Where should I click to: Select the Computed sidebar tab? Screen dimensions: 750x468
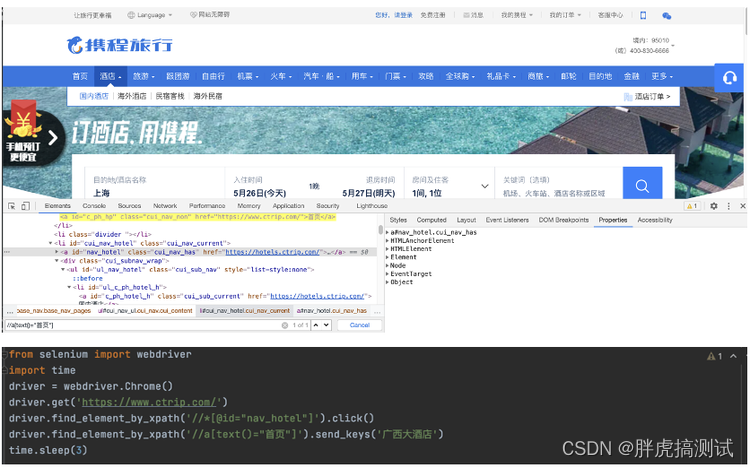click(x=431, y=220)
